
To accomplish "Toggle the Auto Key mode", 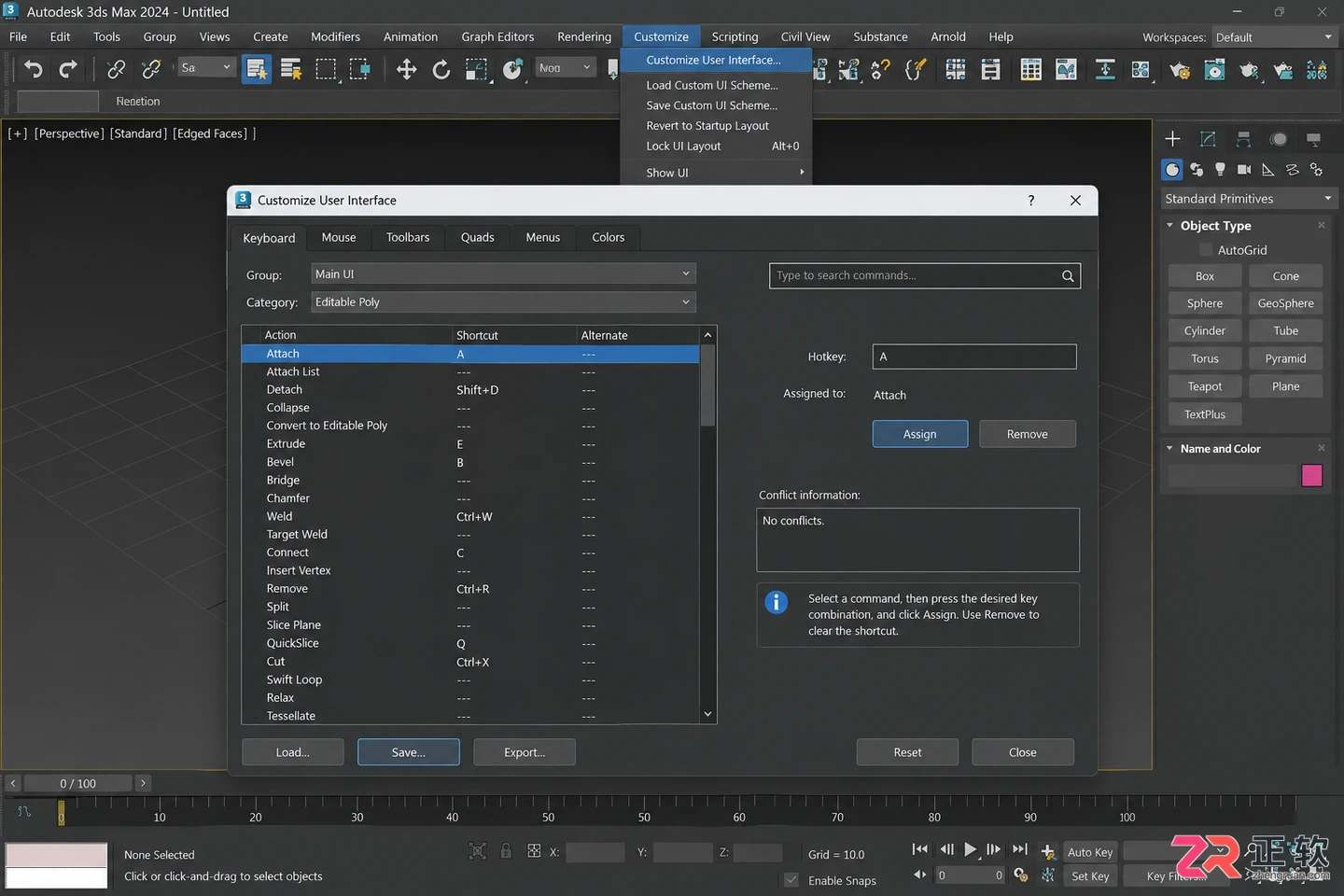I will pos(1090,852).
